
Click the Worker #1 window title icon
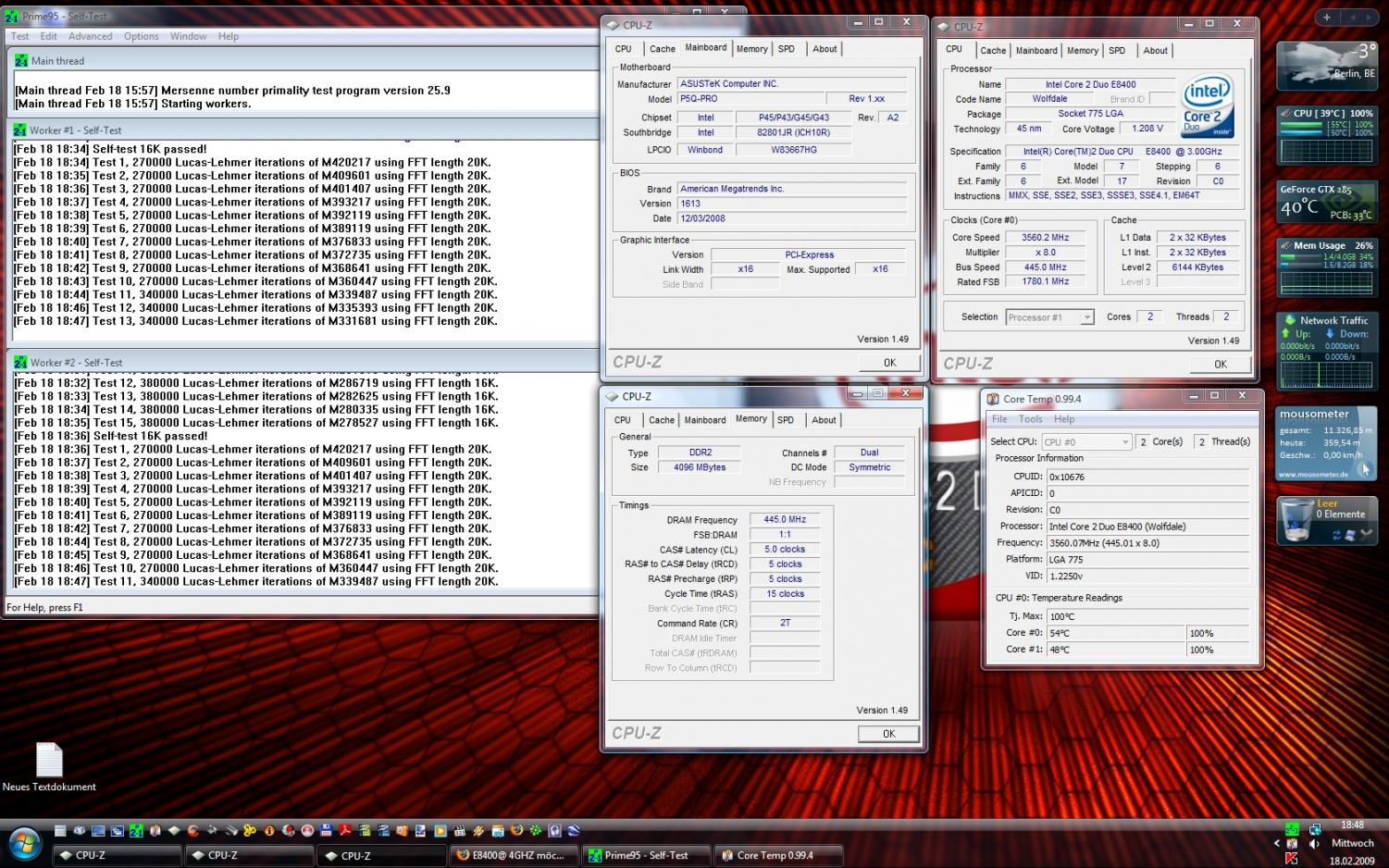click(x=21, y=130)
